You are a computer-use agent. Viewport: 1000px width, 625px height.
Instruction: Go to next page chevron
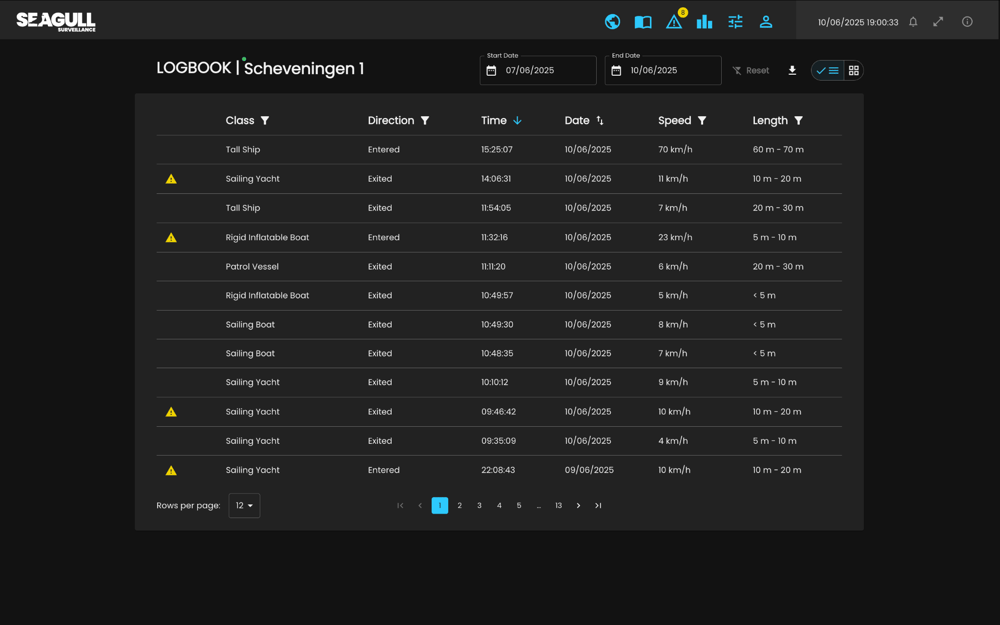578,506
